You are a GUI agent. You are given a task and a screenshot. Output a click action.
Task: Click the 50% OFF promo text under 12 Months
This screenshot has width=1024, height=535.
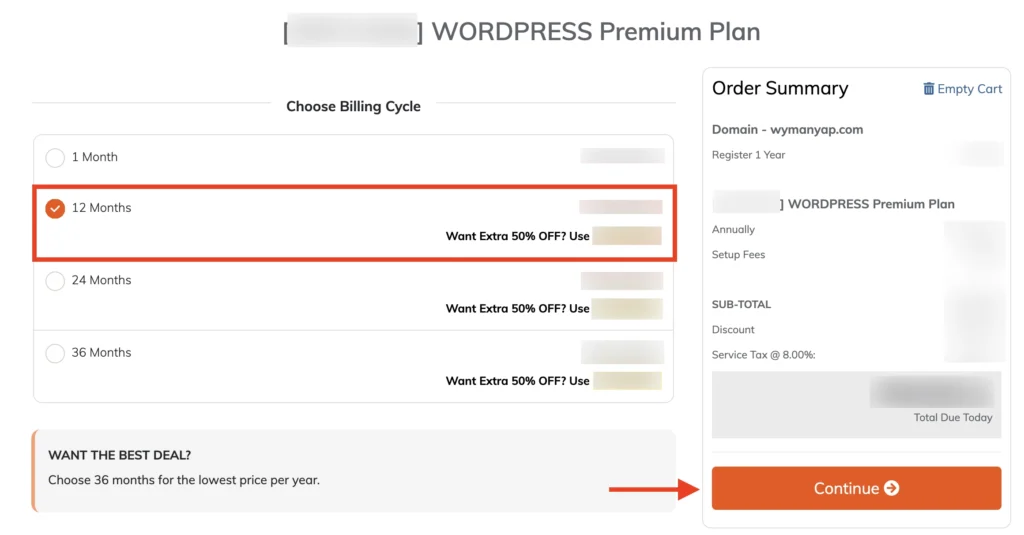pos(517,237)
